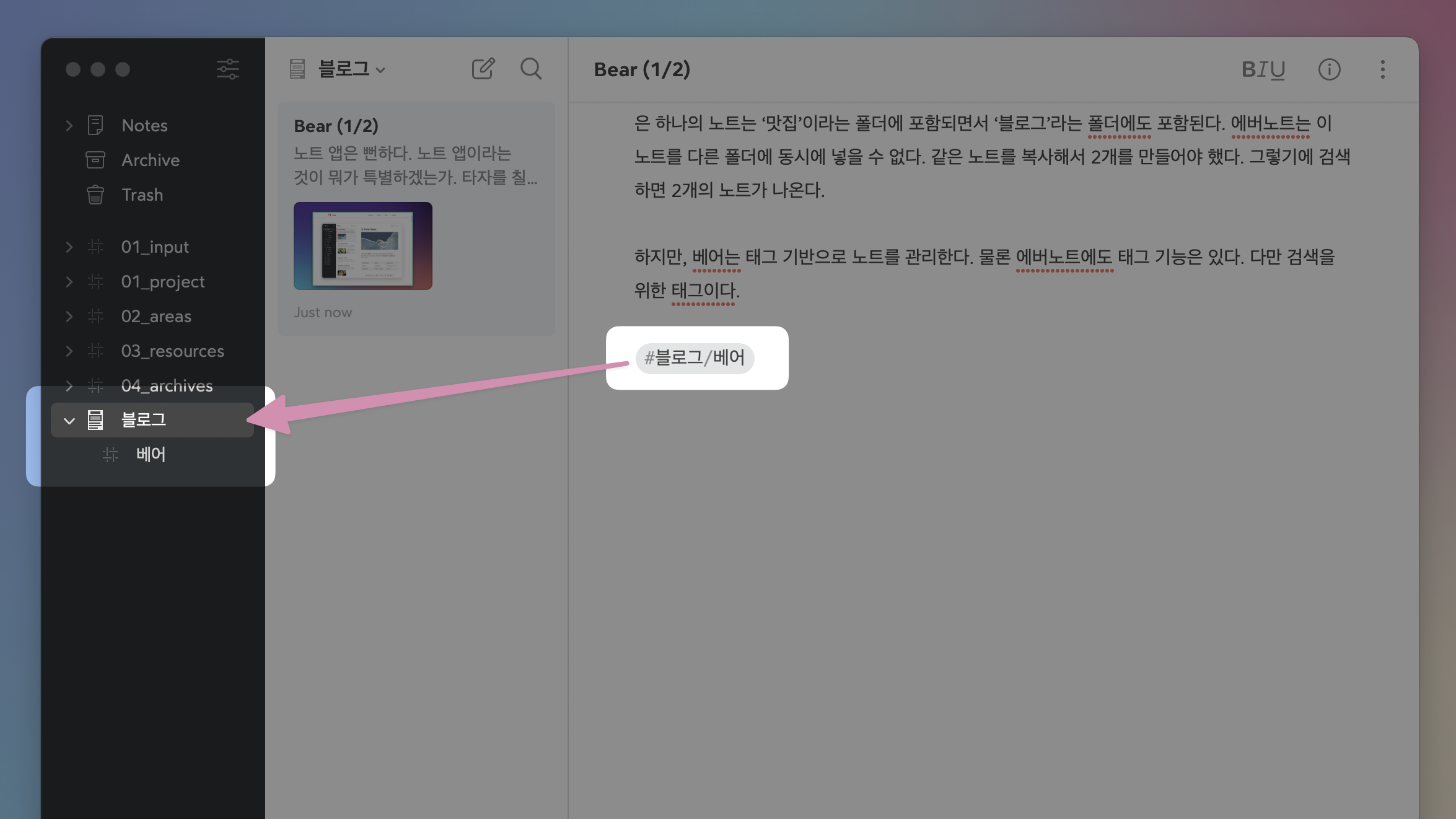Click the tag icon next to 03_resources
Screen dimensions: 1456x819
click(95, 351)
